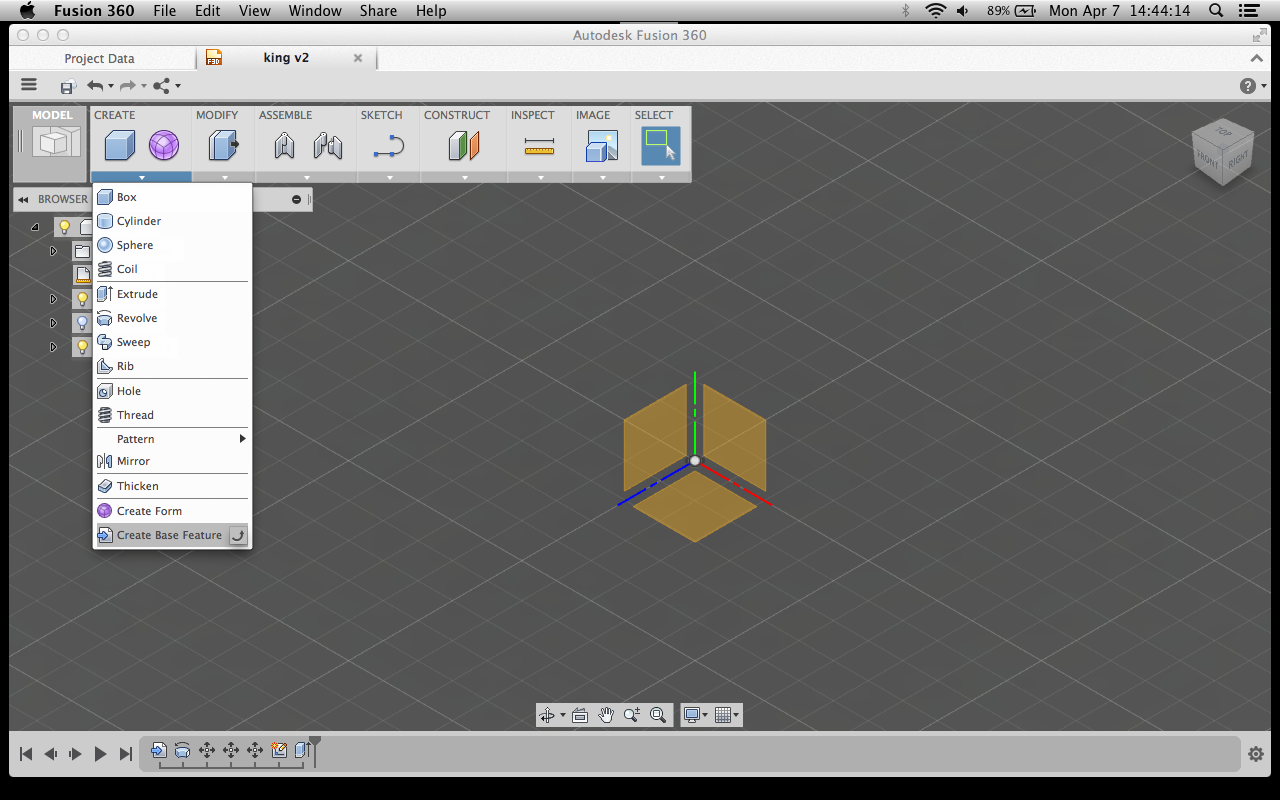Click the Select tool icon under SELECT
This screenshot has height=800, width=1280.
(x=661, y=146)
